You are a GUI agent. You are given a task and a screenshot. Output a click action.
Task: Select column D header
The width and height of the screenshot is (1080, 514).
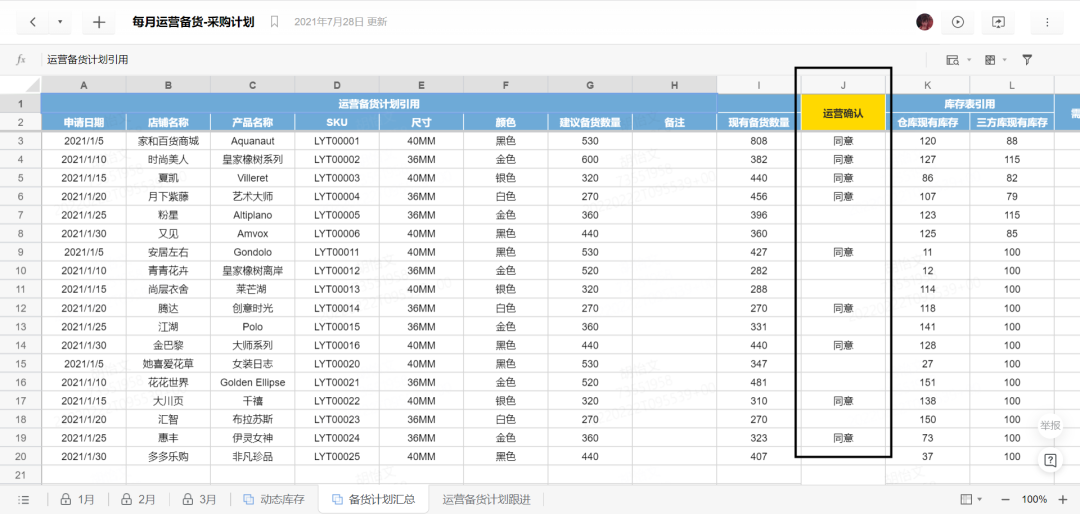[337, 85]
